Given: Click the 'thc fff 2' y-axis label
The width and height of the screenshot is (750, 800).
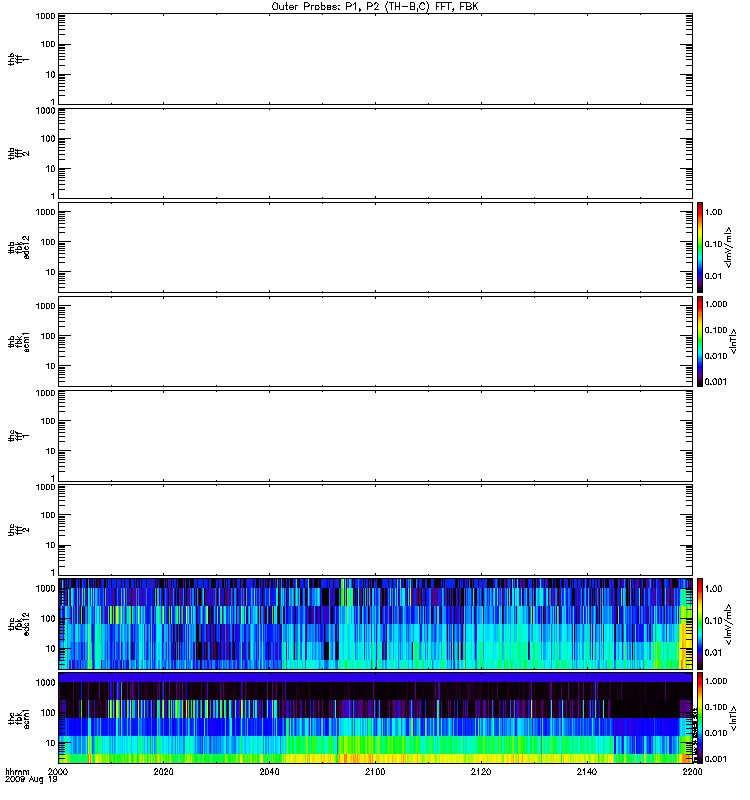Looking at the screenshot, I should [x=18, y=530].
